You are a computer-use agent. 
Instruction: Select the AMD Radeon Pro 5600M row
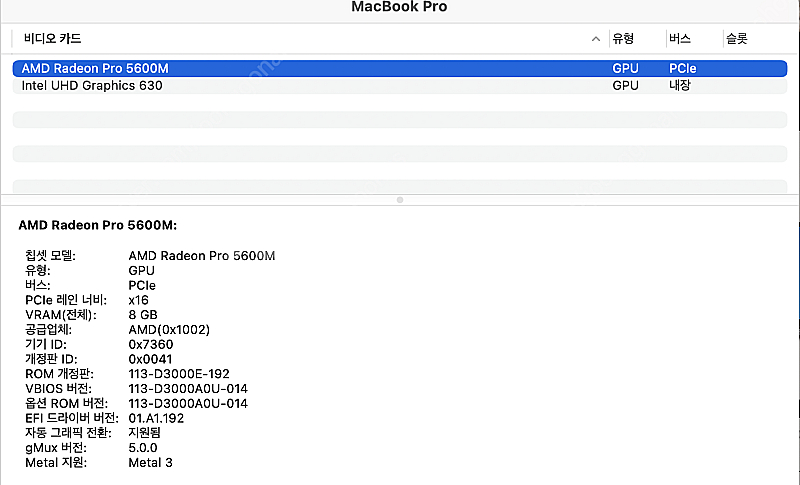coord(399,68)
